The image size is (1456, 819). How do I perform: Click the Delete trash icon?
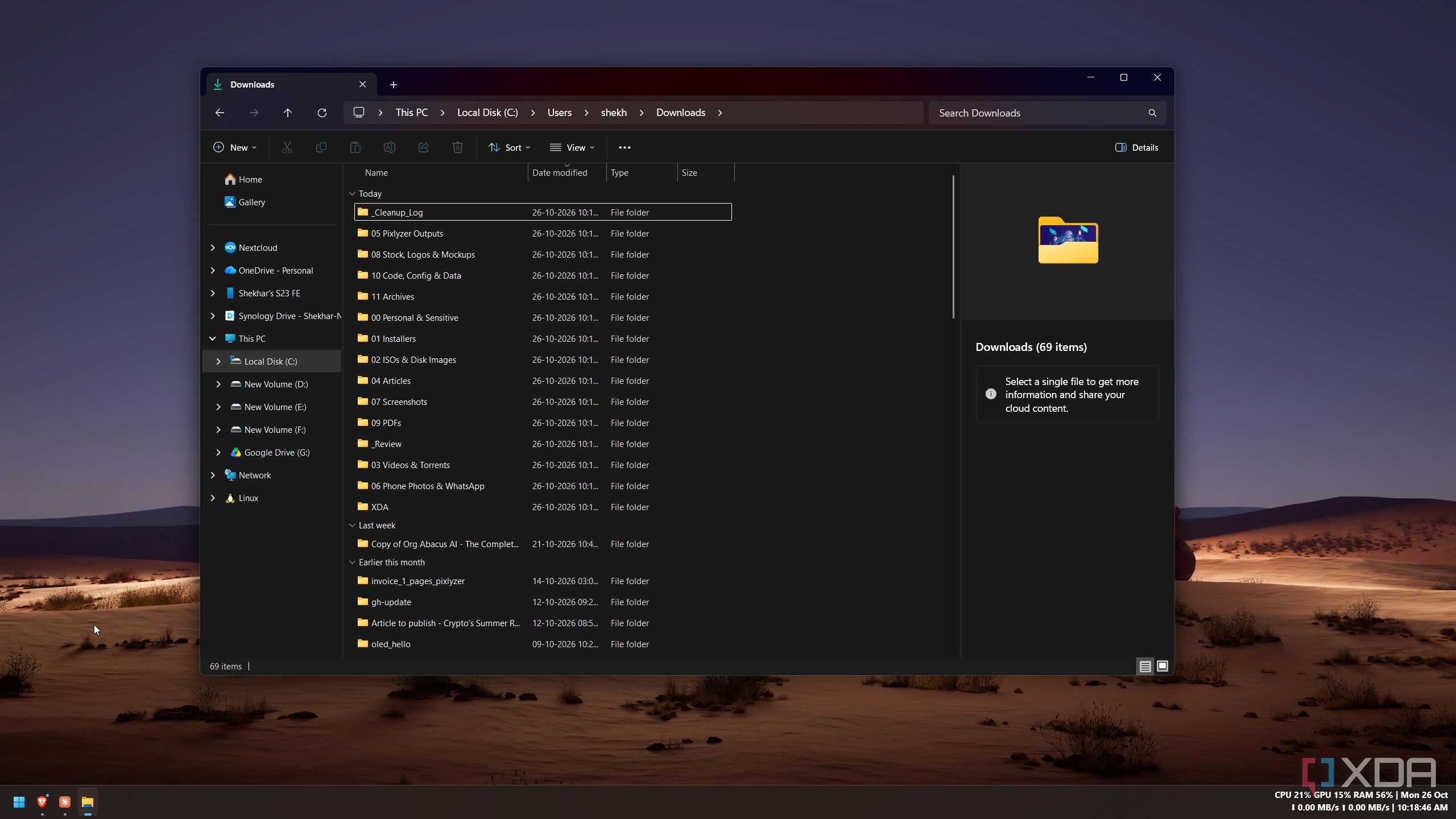[x=458, y=147]
